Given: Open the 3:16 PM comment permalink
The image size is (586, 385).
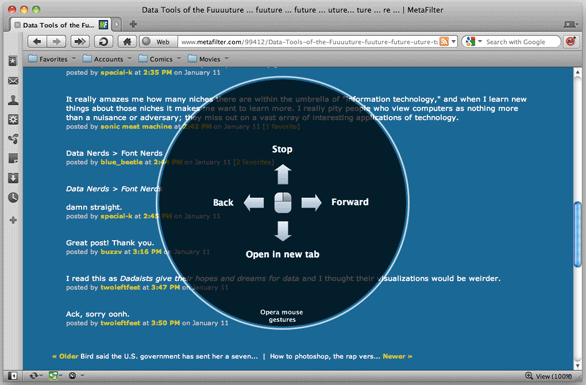Looking at the screenshot, I should click(147, 252).
